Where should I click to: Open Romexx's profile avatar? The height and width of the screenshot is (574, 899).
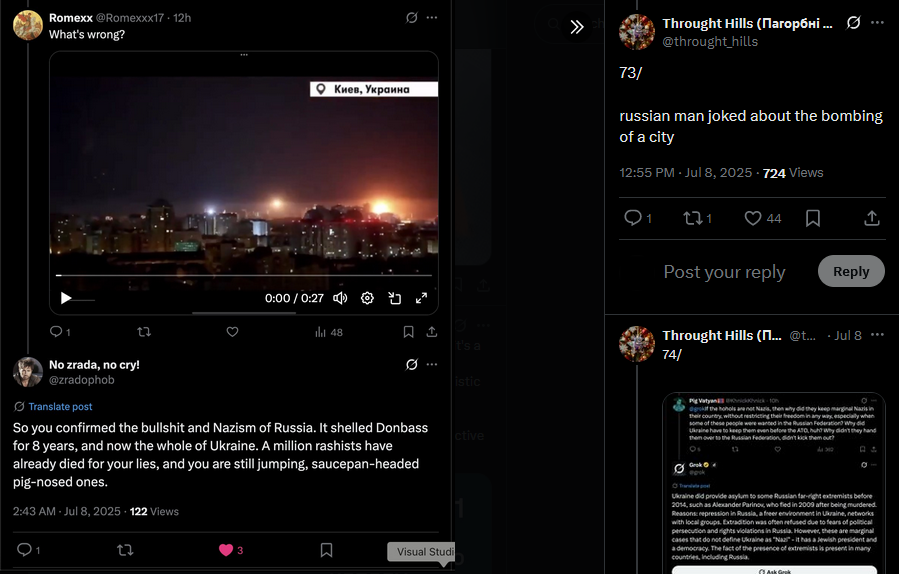click(x=28, y=25)
